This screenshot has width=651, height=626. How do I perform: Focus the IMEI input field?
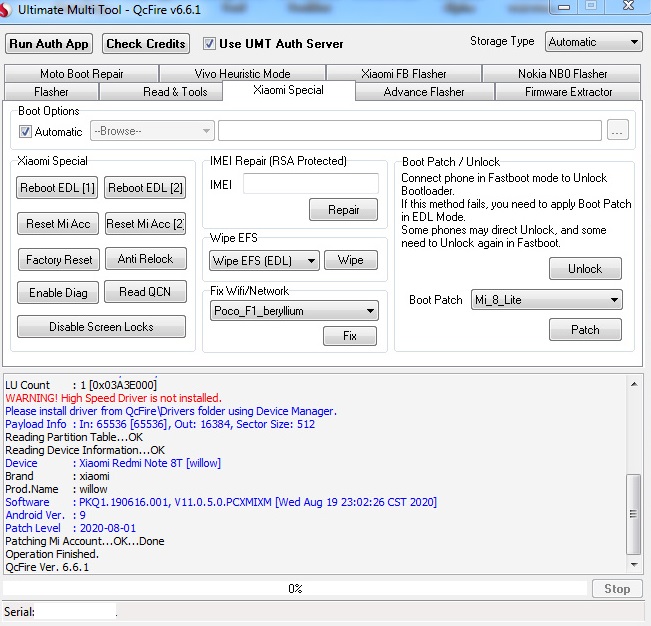311,183
